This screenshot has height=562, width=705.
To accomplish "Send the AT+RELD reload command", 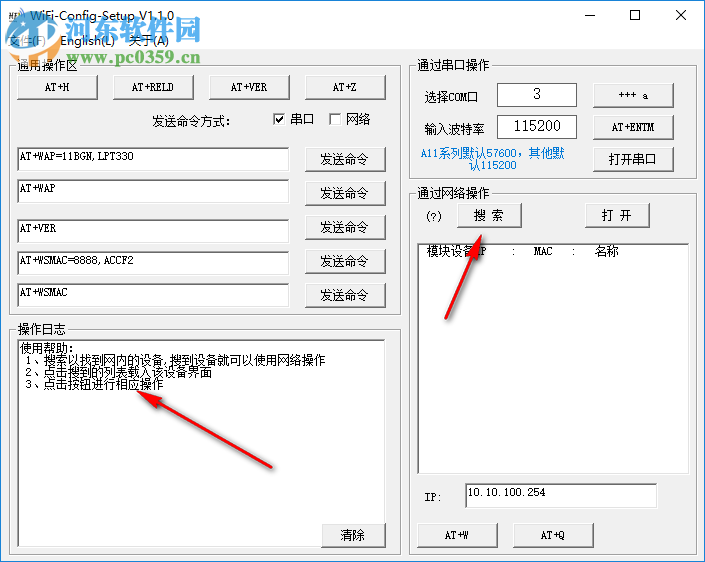I will (x=153, y=87).
